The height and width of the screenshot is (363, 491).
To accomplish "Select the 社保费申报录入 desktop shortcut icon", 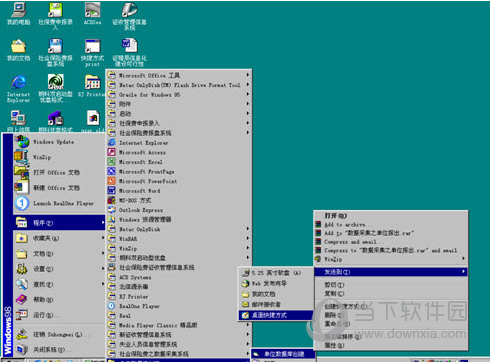I will 55,16.
